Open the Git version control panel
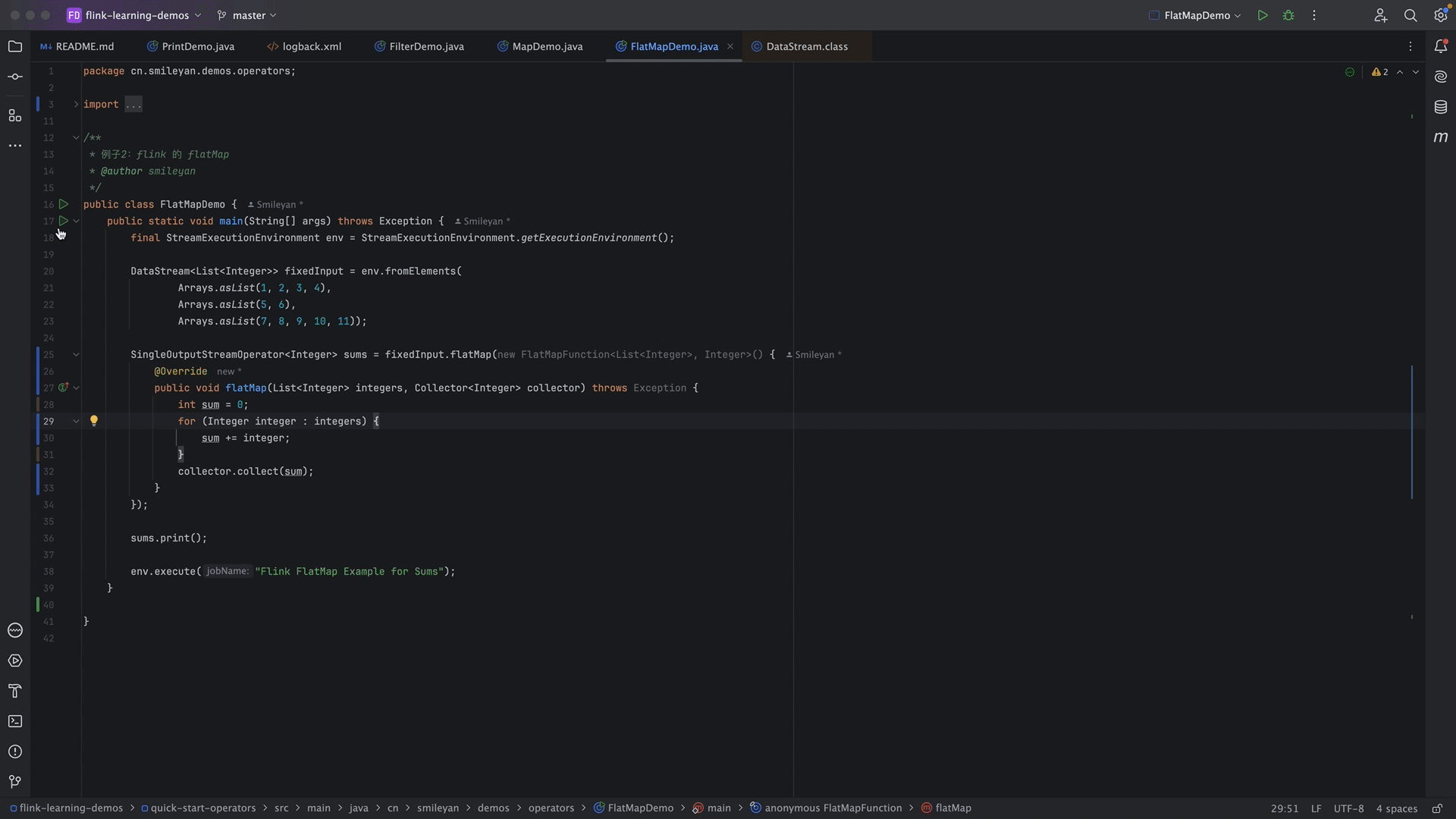1456x819 pixels. point(15,782)
